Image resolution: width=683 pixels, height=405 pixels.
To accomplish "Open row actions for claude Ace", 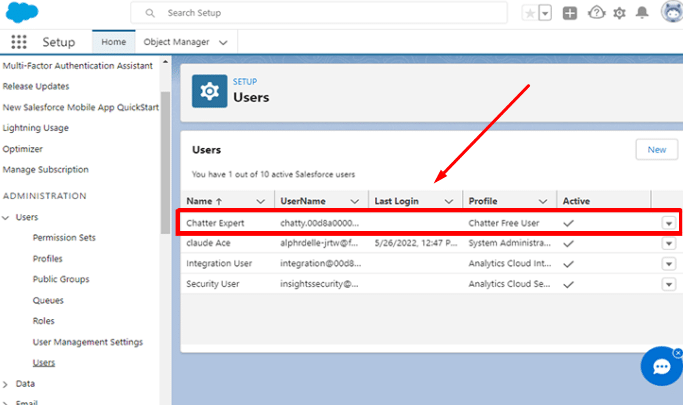I will 669,243.
